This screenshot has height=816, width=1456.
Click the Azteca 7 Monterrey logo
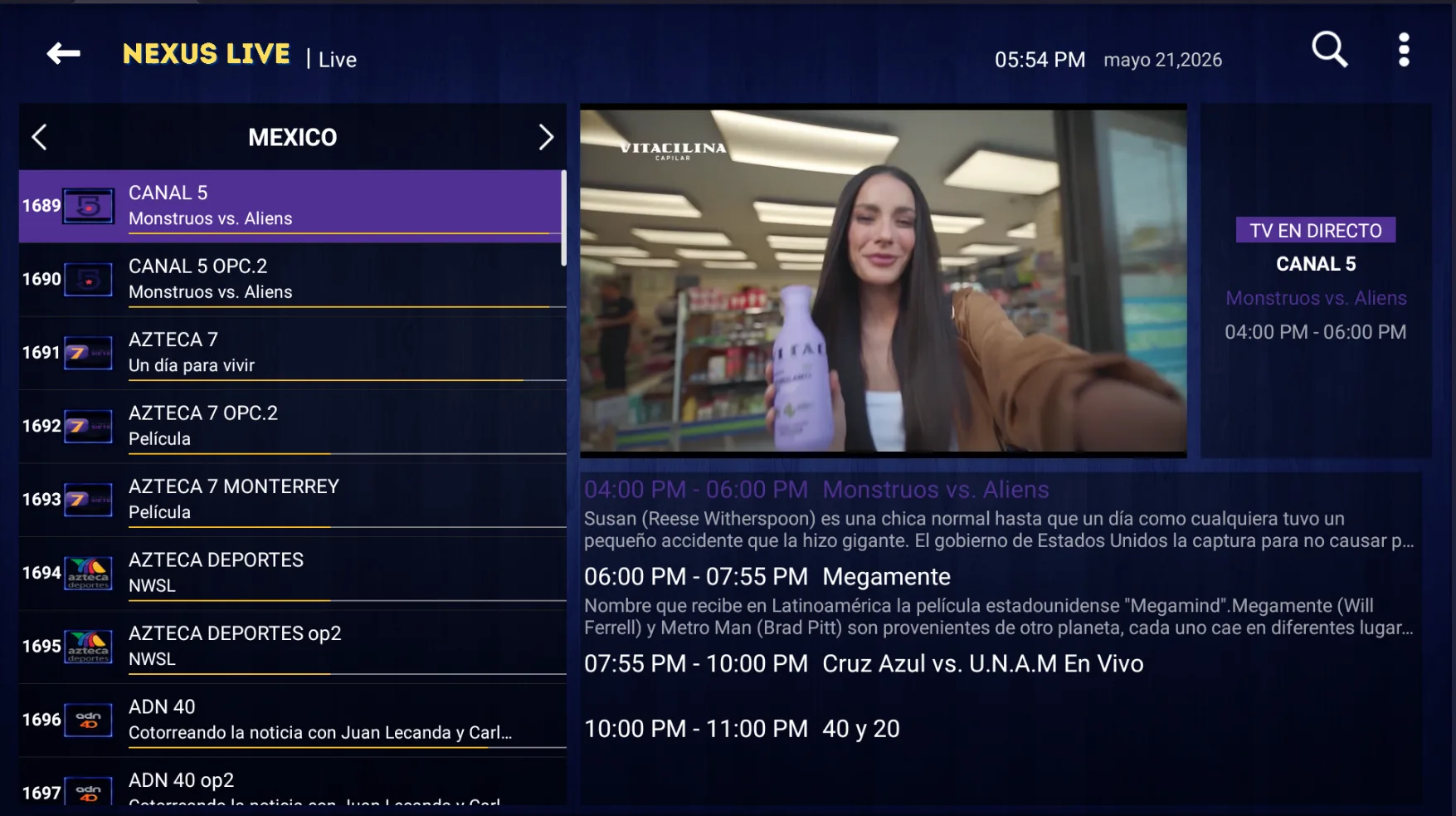coord(89,500)
